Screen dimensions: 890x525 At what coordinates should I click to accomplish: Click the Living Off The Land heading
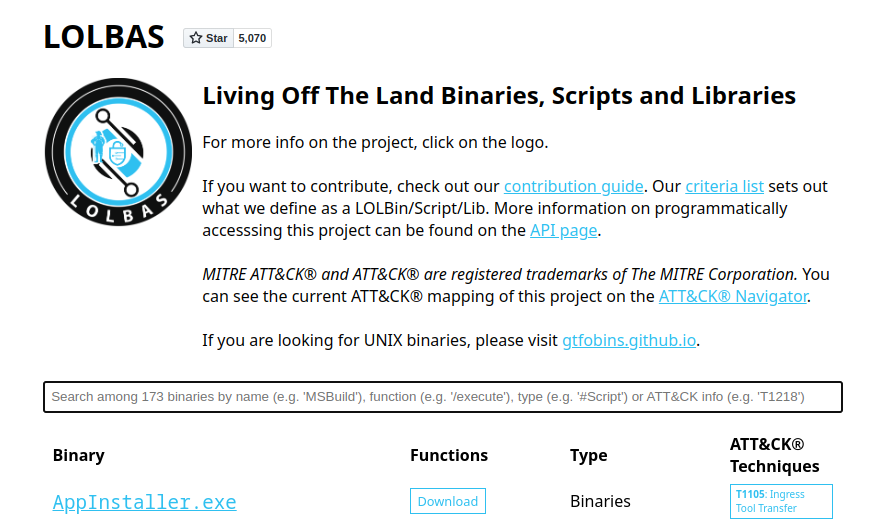pos(499,96)
